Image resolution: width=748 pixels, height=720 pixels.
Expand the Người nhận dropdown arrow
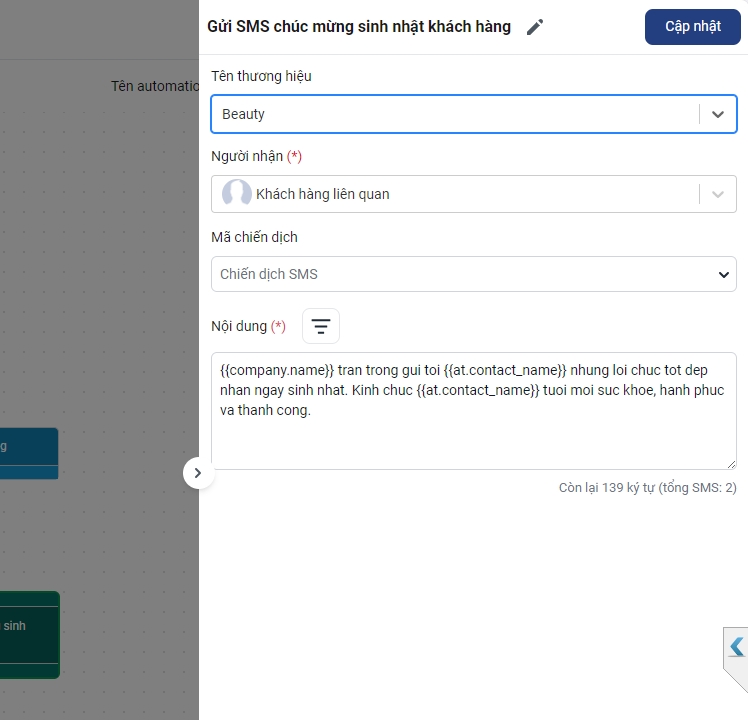click(717, 194)
